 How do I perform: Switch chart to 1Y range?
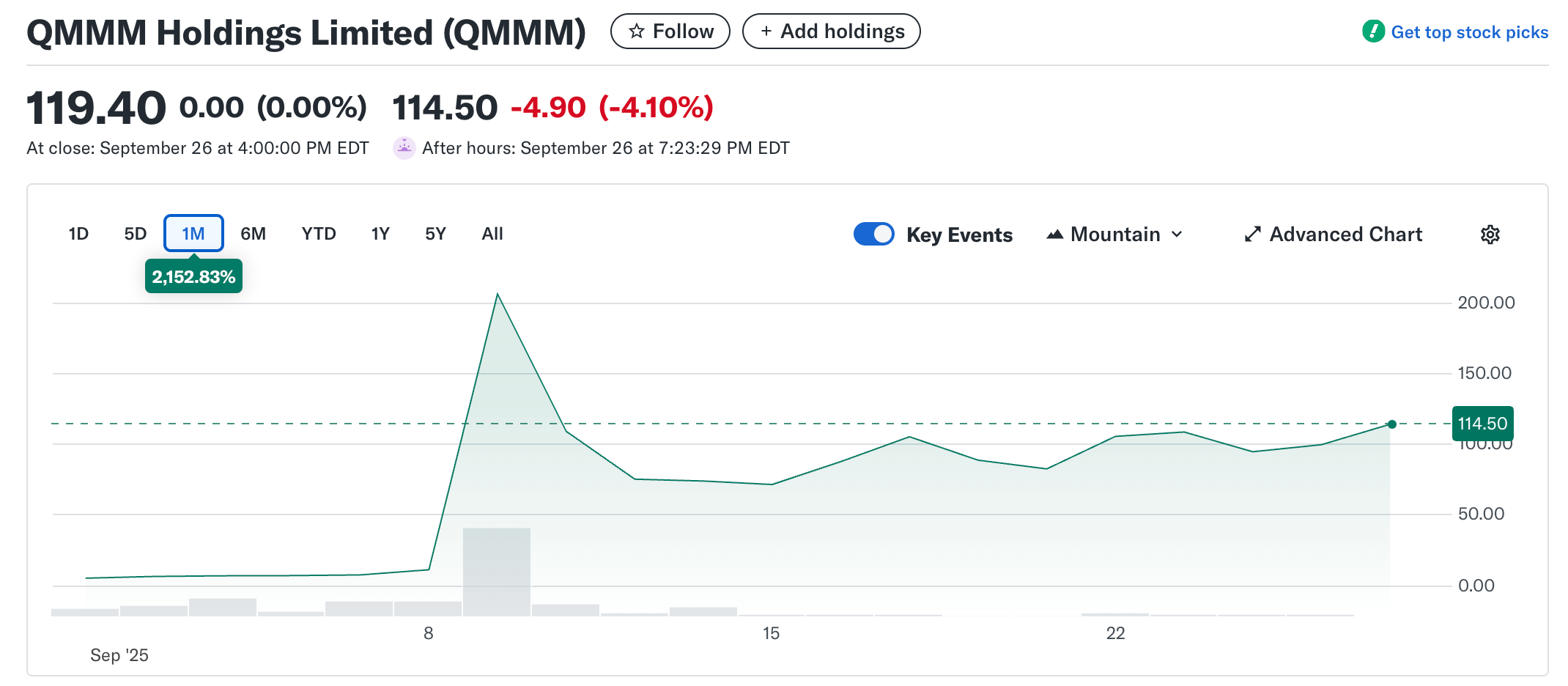[x=380, y=234]
